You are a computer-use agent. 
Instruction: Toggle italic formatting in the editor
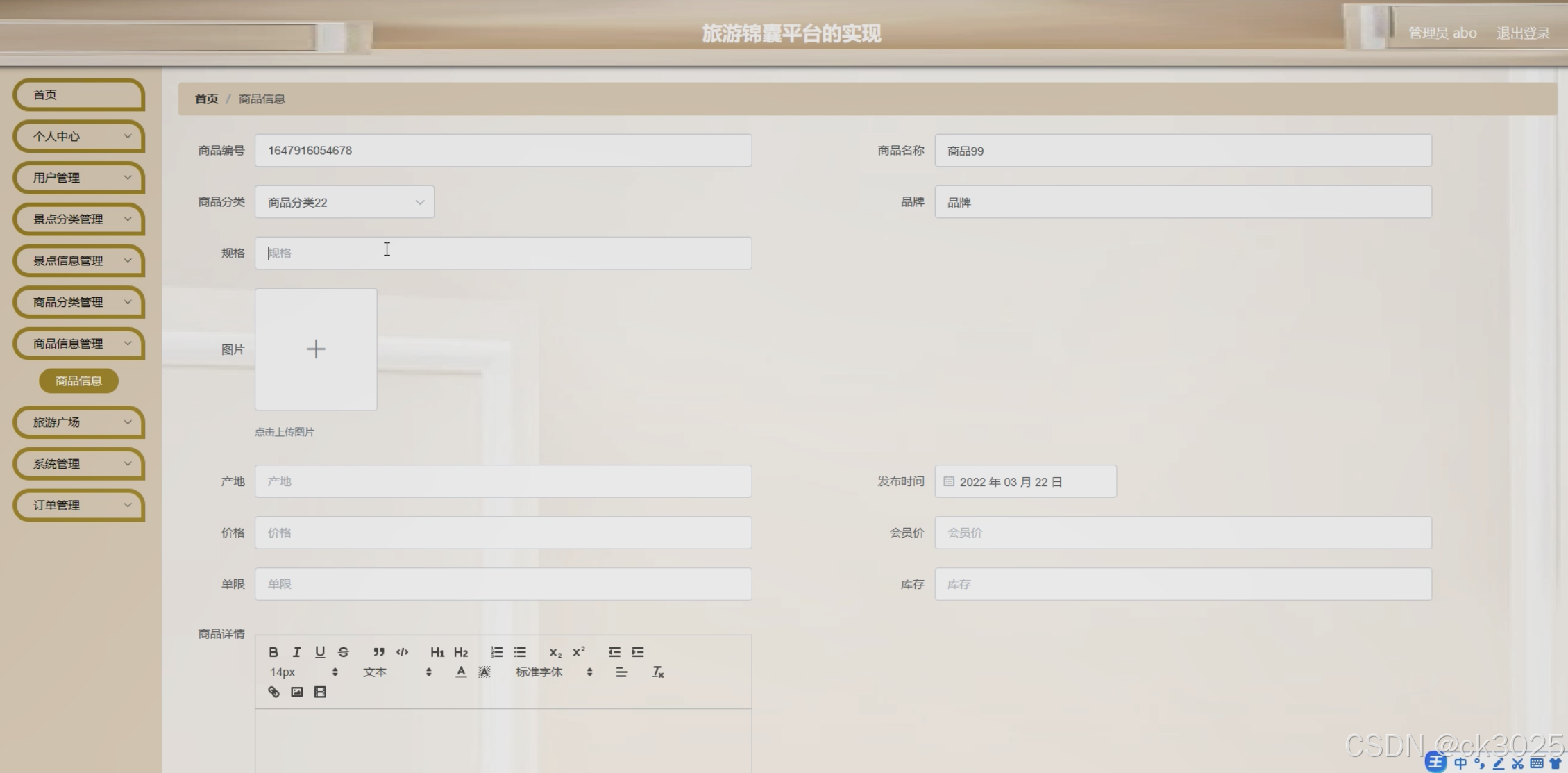(296, 652)
